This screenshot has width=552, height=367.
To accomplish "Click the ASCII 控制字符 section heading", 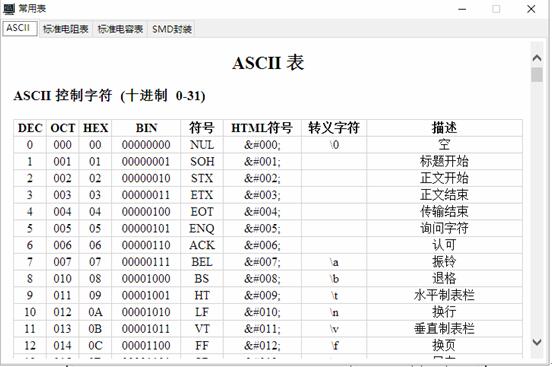I will [x=109, y=96].
